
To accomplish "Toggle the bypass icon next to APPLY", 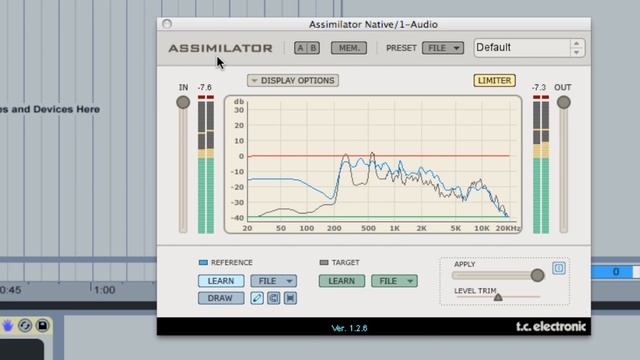I will pos(559,268).
